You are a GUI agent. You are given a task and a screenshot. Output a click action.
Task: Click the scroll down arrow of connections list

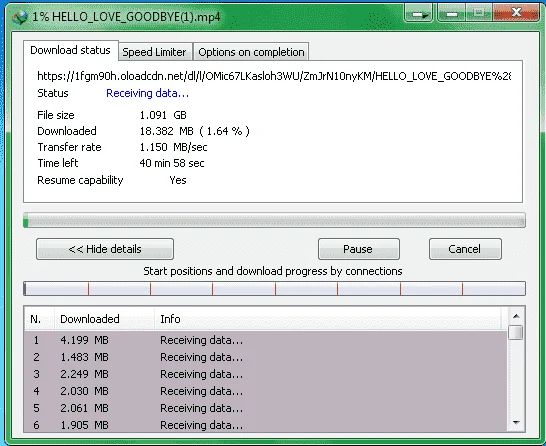pyautogui.click(x=516, y=423)
